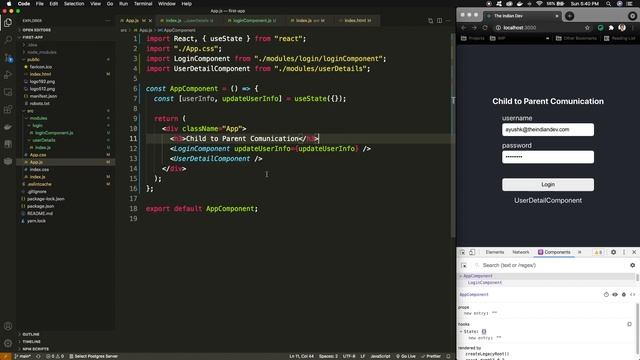Image resolution: width=640 pixels, height=360 pixels.
Task: Expand the TIMELINE section
Action: pos(31,342)
